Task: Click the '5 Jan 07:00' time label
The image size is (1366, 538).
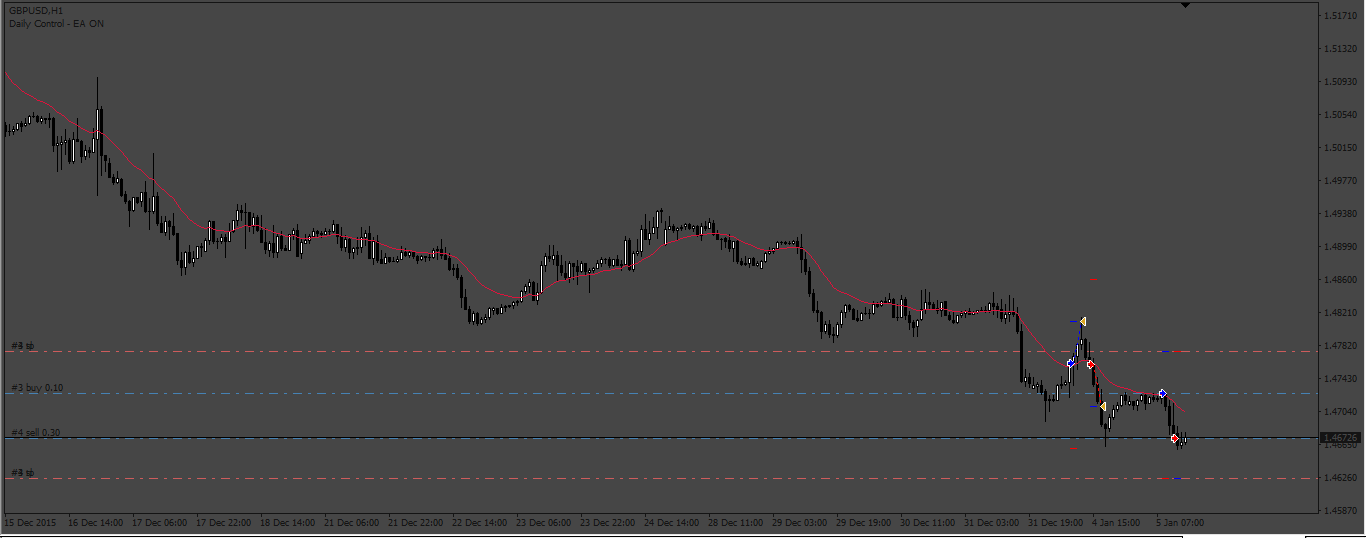Action: [x=1181, y=523]
